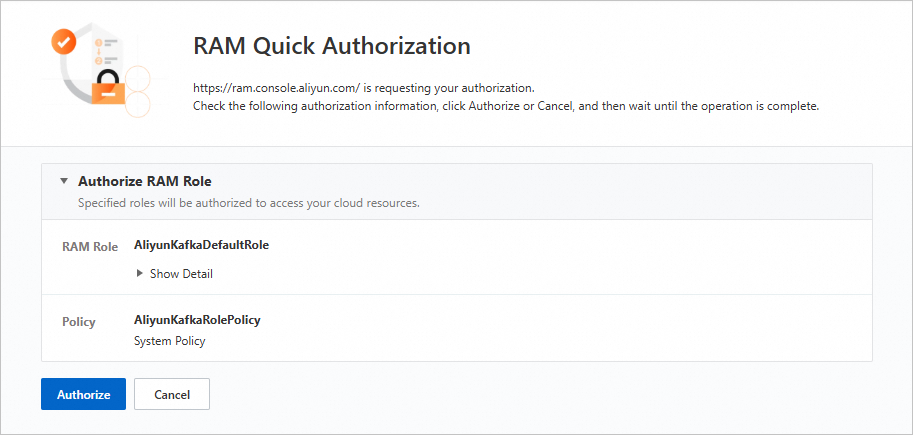Viewport: 913px width, 435px height.
Task: Select the AliyunKafkaRolePolicy policy name
Action: [197, 320]
